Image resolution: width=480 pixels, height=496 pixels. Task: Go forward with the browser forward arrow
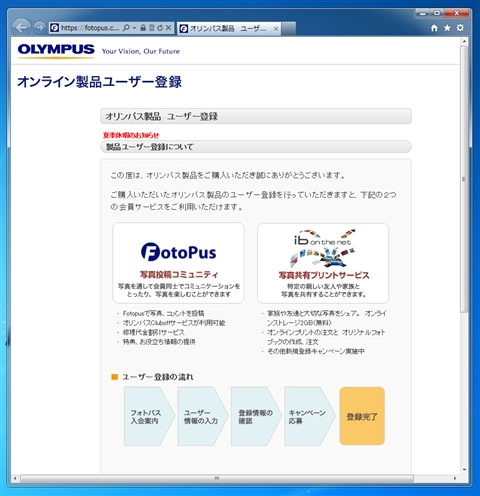[x=40, y=27]
